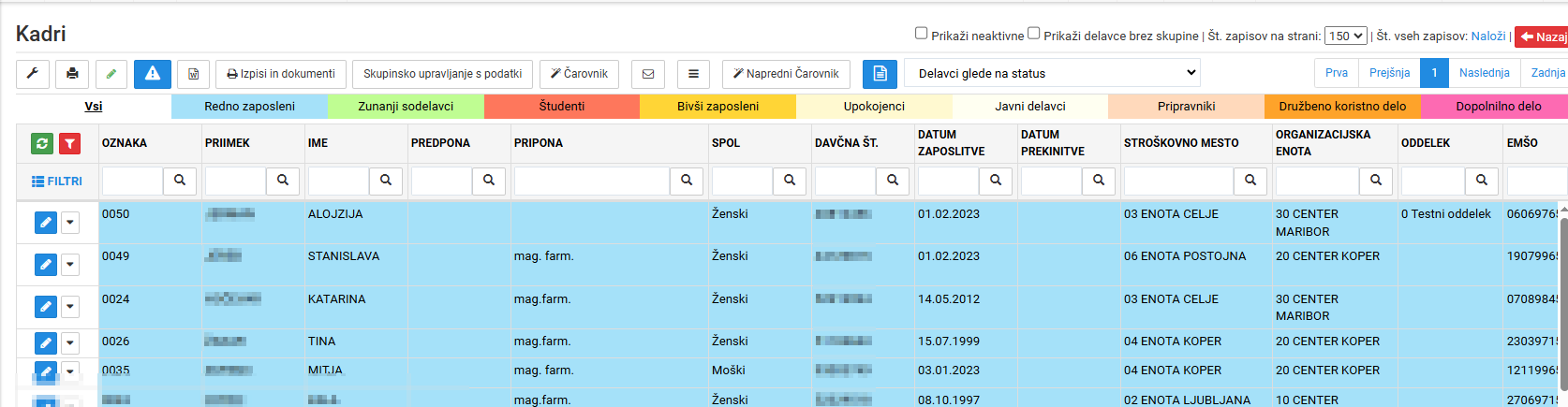Click the printer icon button
Viewport: 1568px width, 407px height.
tap(72, 74)
